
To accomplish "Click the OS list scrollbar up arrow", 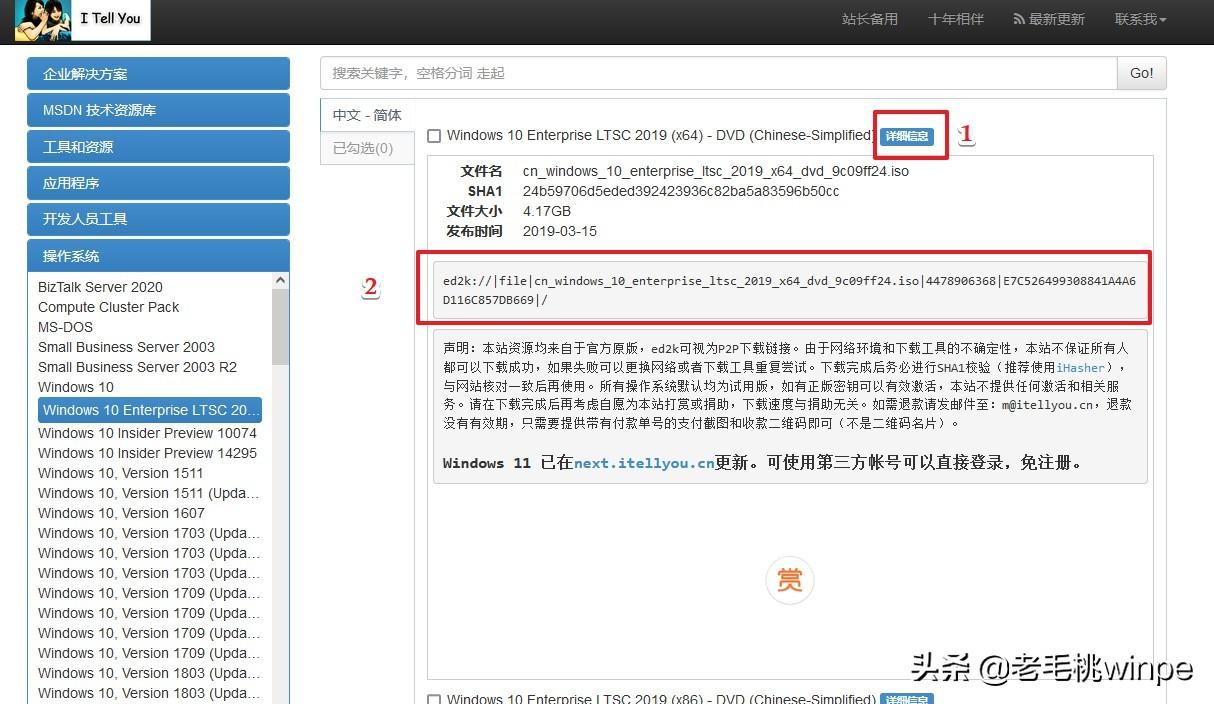I will [280, 281].
